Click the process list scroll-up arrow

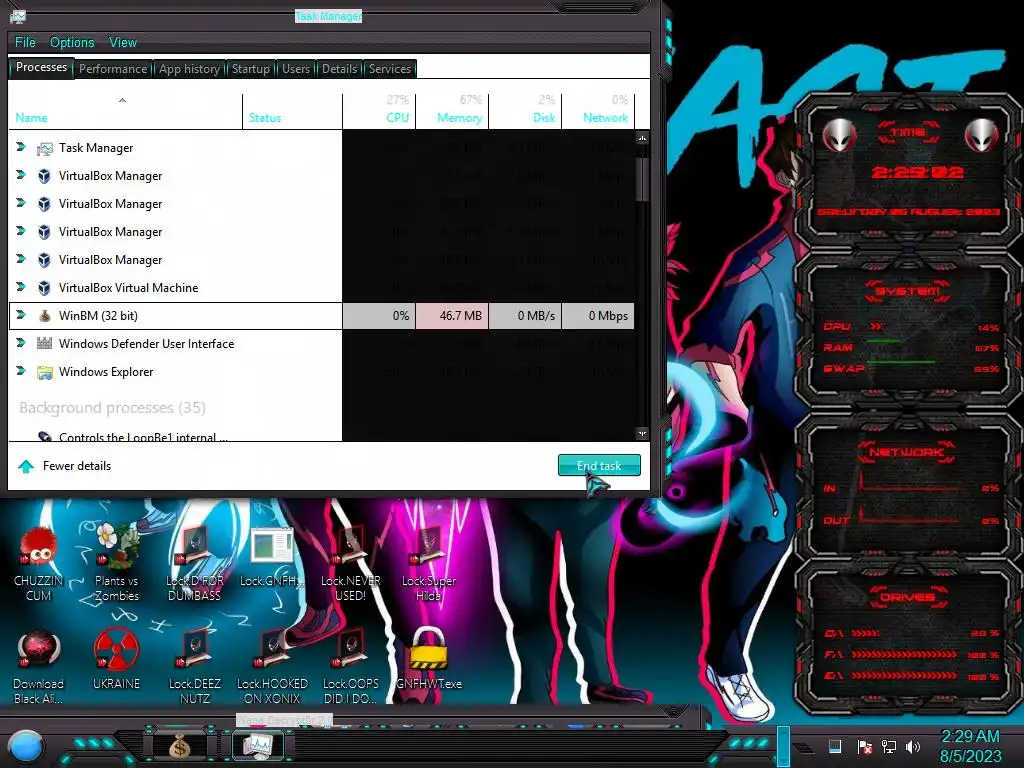642,138
